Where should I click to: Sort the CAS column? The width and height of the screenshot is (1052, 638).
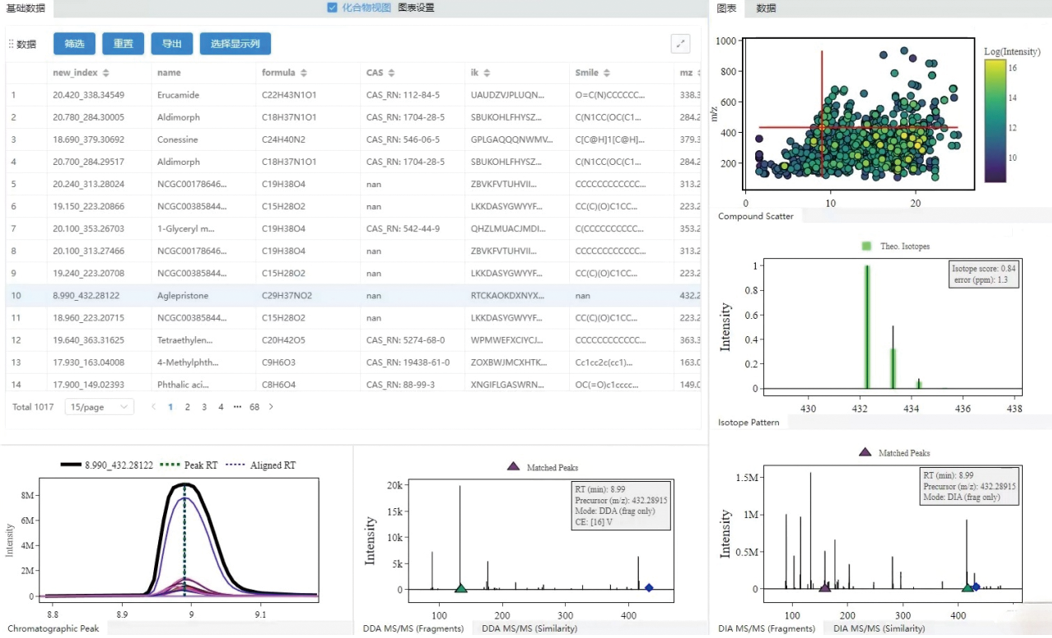(391, 73)
